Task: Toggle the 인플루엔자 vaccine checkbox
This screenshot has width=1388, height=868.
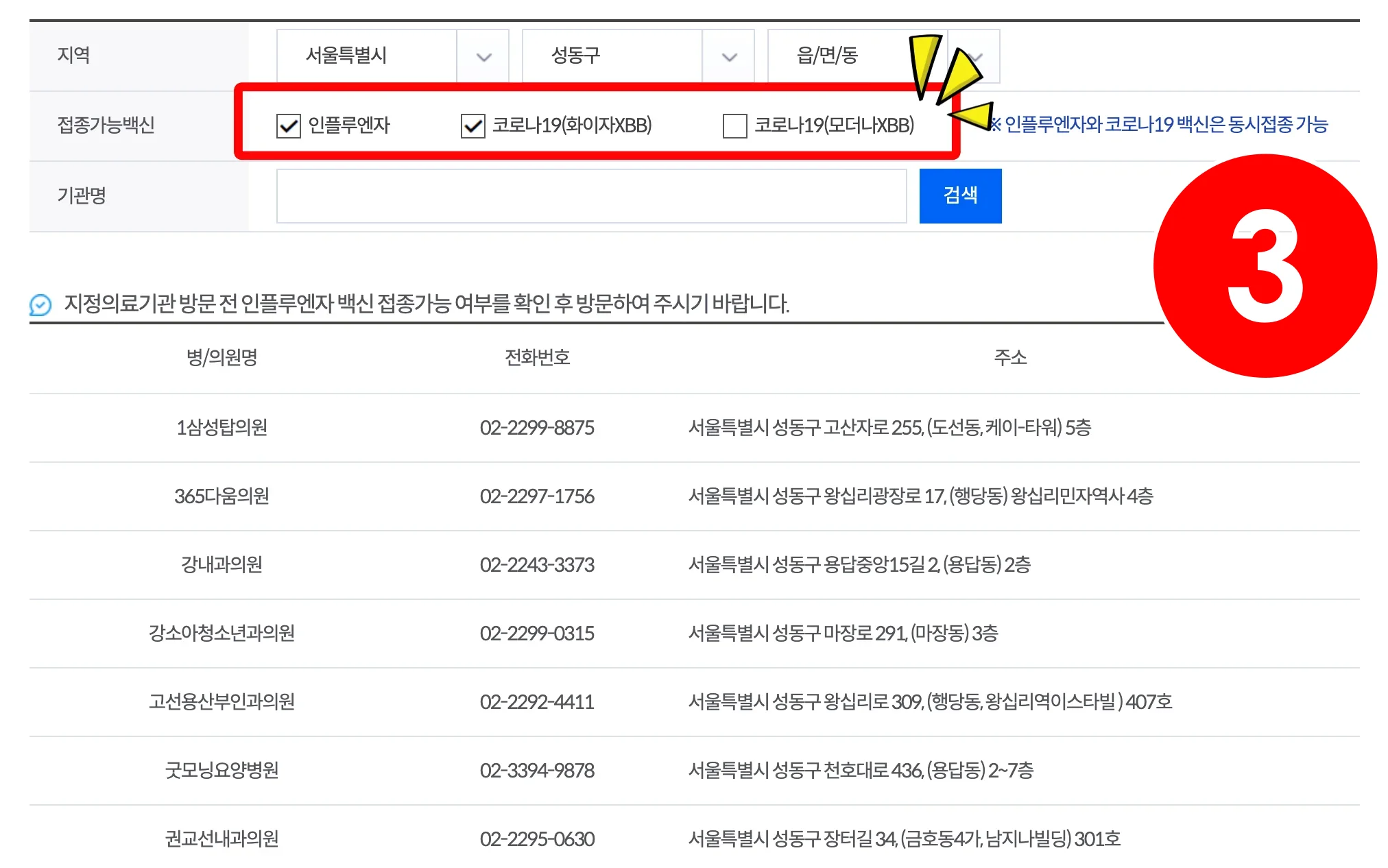Action: pos(289,125)
